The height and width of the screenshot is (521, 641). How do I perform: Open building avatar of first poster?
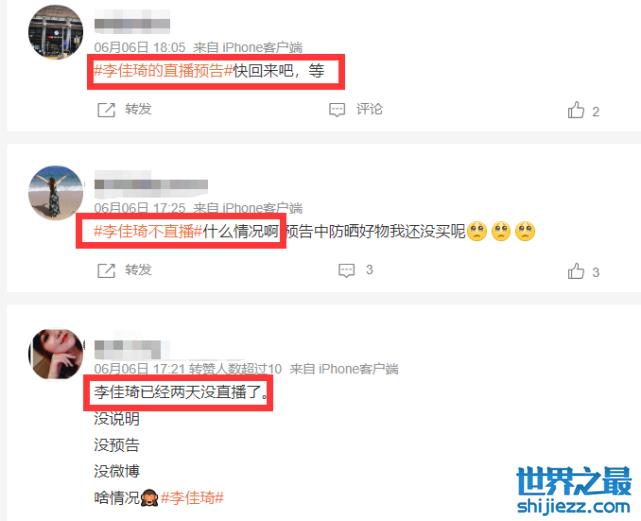(56, 32)
